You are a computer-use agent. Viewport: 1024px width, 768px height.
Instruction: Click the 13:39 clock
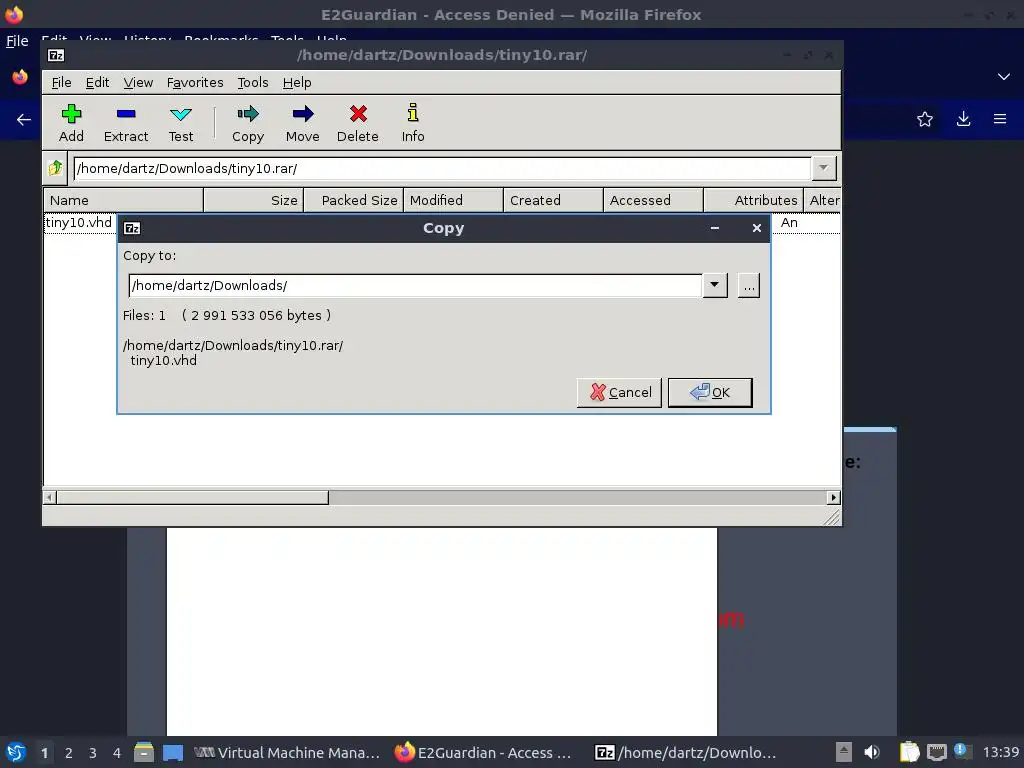[x=1000, y=752]
